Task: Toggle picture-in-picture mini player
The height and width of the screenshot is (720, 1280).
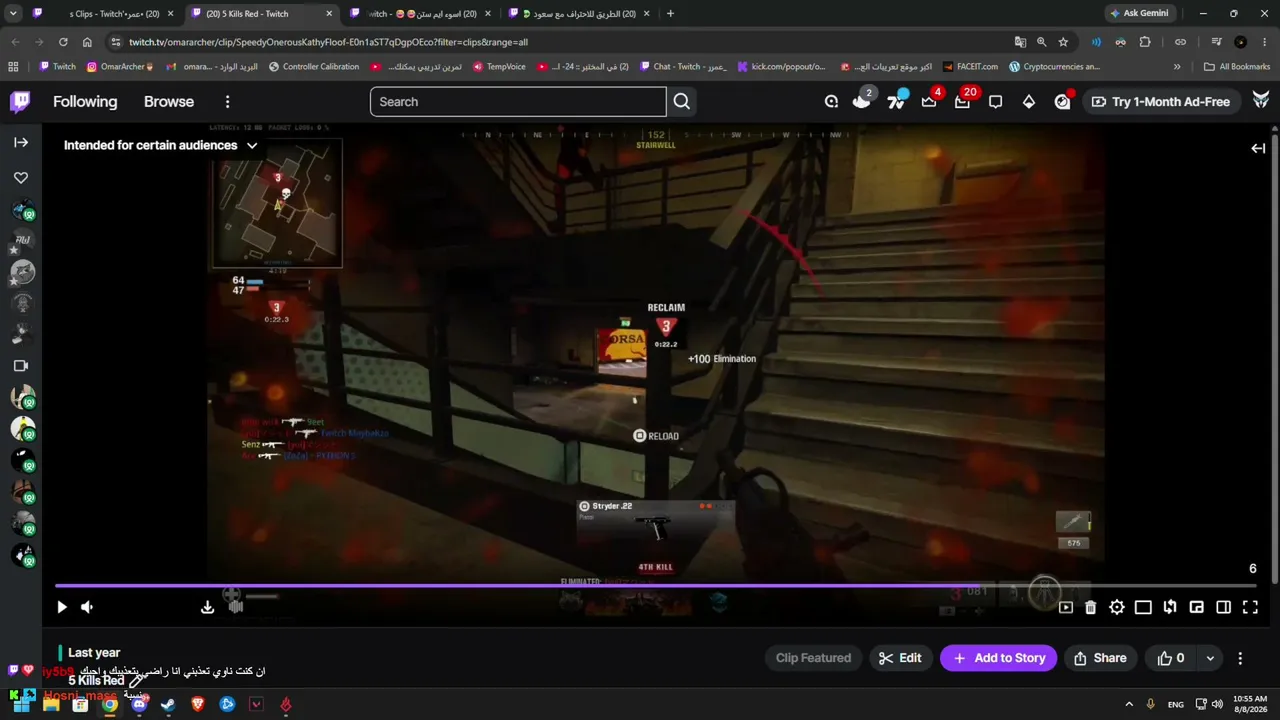Action: click(1196, 607)
